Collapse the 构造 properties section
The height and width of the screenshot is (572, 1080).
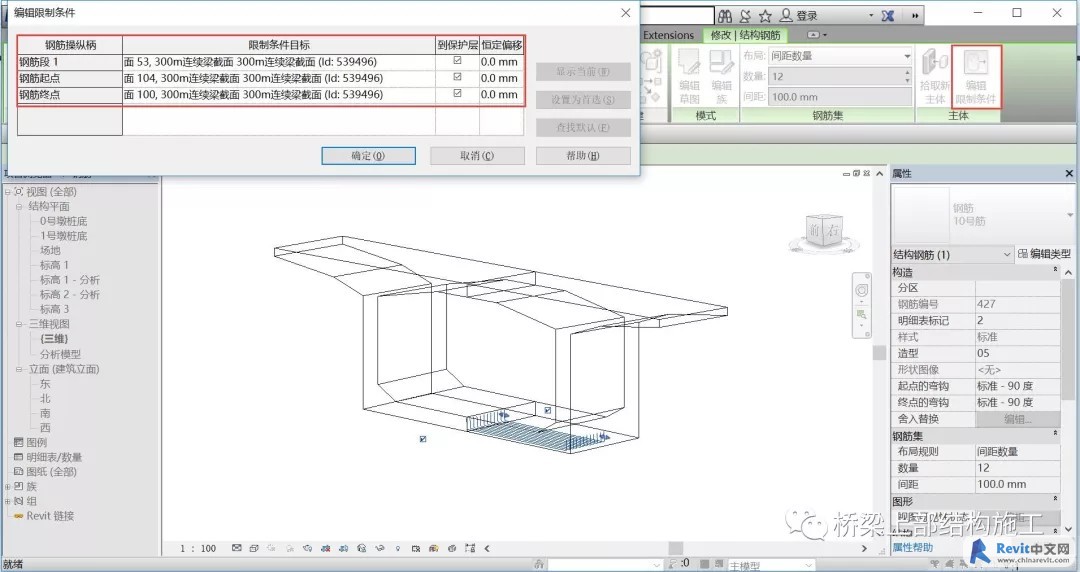coord(1055,271)
